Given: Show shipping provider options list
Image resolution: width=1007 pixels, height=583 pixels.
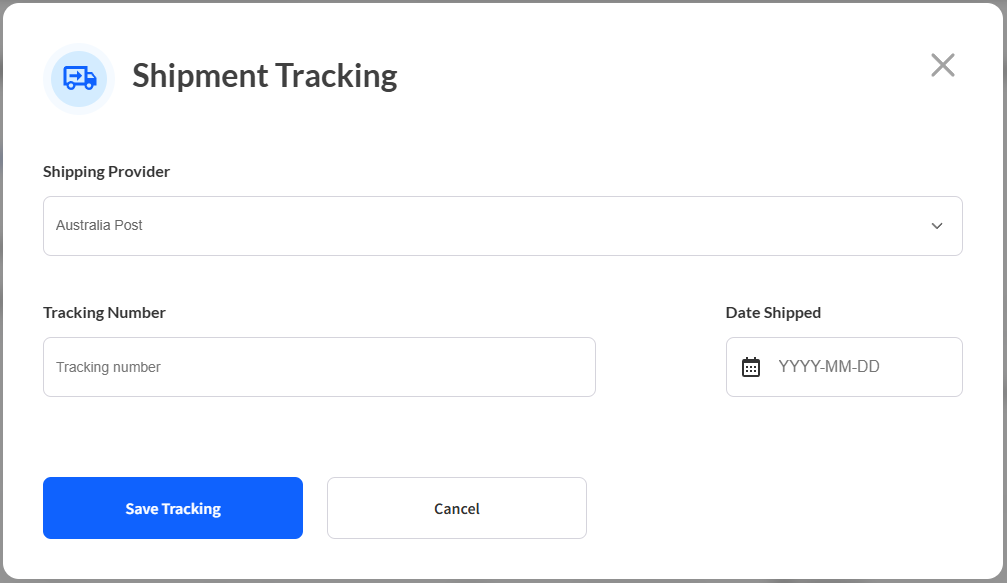Looking at the screenshot, I should coord(503,226).
